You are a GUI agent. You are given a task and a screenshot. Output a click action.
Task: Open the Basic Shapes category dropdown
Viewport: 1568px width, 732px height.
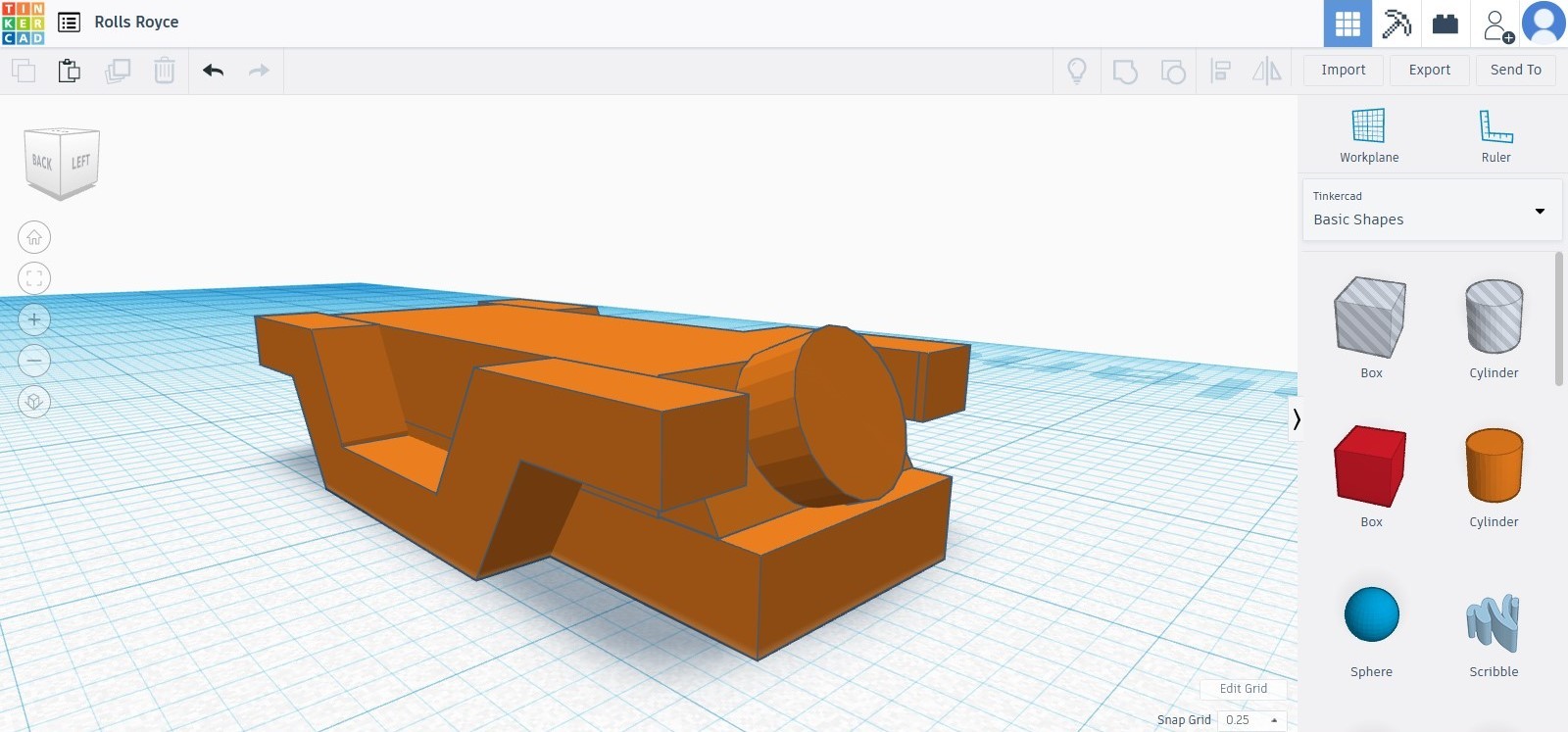tap(1432, 209)
